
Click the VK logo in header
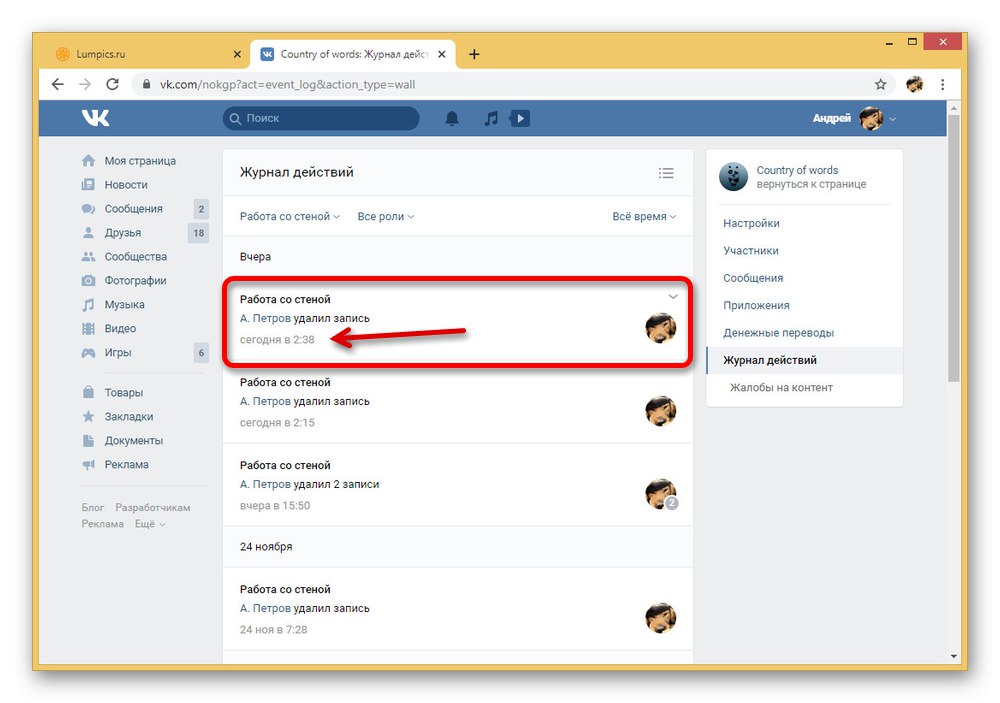pyautogui.click(x=96, y=118)
